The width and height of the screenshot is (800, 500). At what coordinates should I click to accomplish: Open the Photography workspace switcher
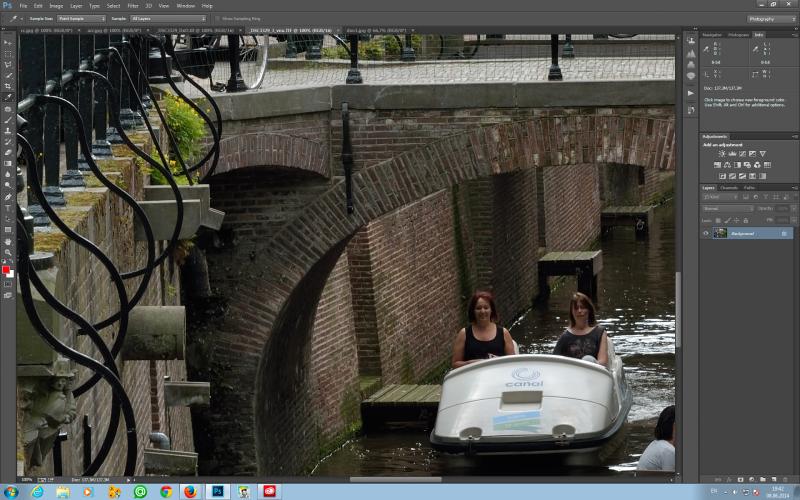coord(771,19)
